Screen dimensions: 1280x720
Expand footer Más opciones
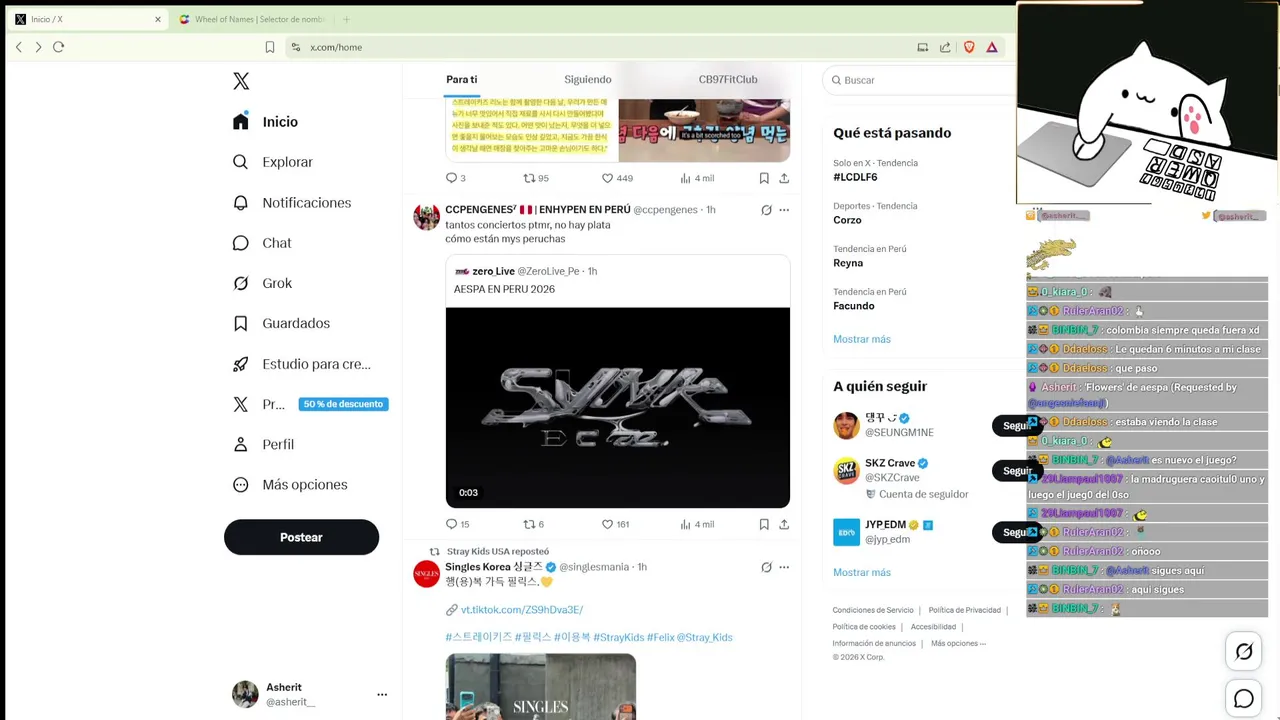coord(958,643)
